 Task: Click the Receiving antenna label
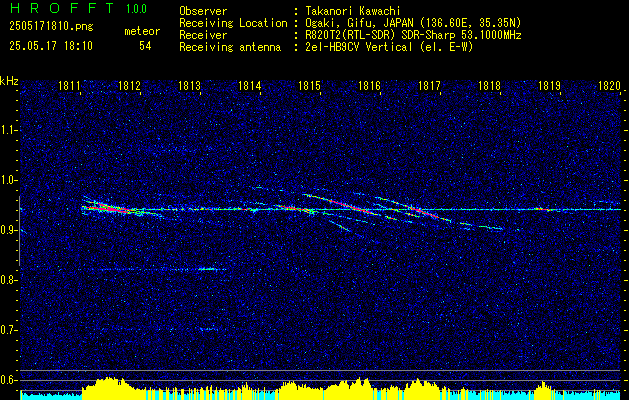pyautogui.click(x=230, y=47)
